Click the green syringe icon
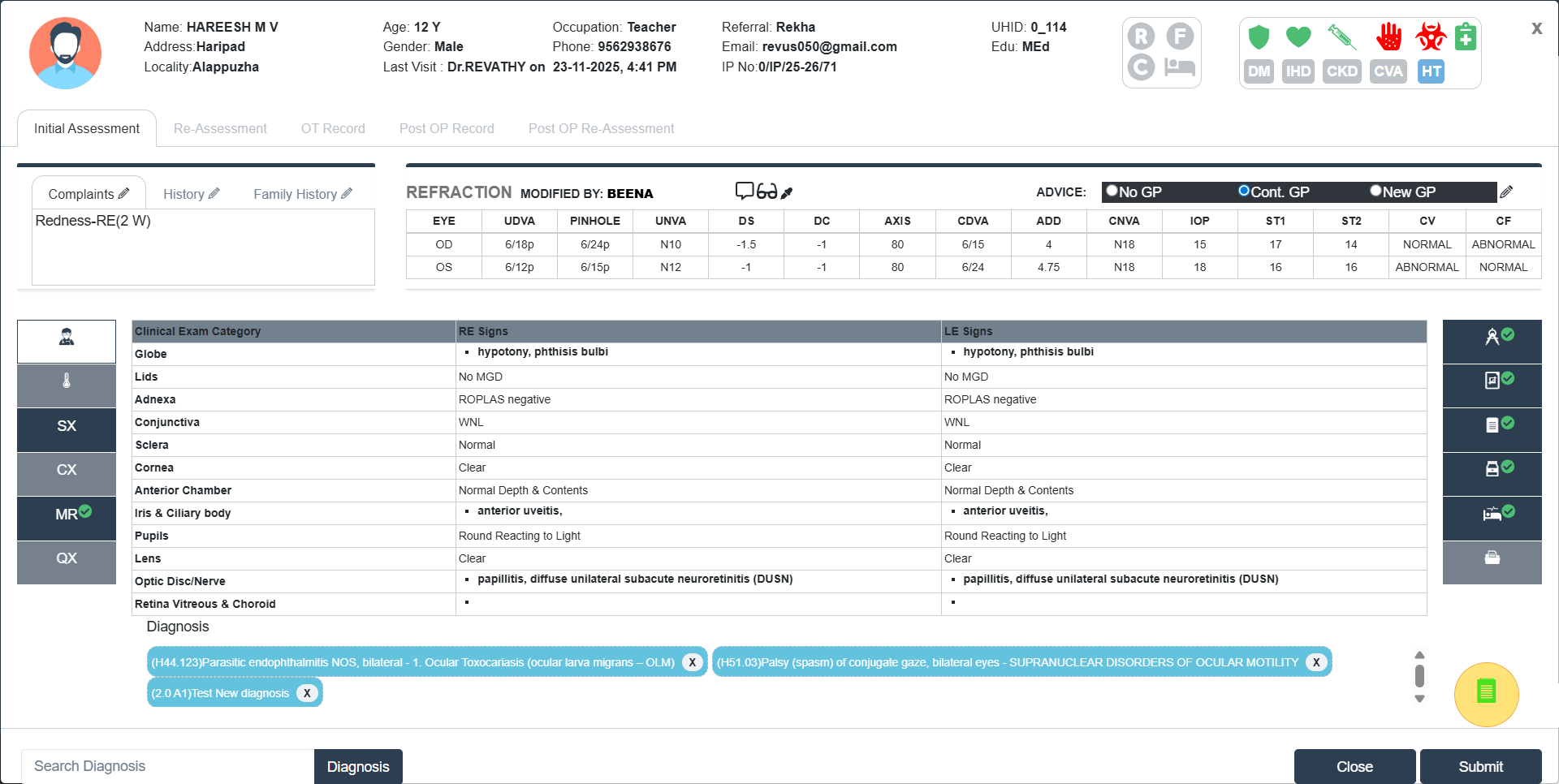Screen dimensions: 1559x784 click(1341, 37)
